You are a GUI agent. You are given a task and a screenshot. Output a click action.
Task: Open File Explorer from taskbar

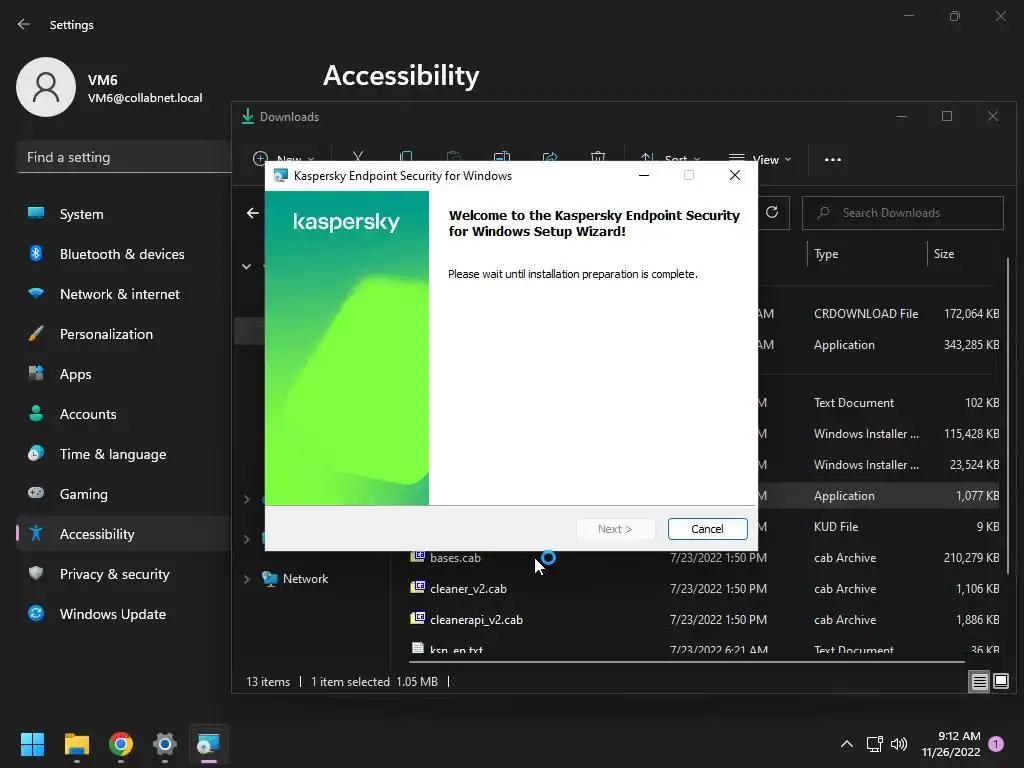[76, 744]
